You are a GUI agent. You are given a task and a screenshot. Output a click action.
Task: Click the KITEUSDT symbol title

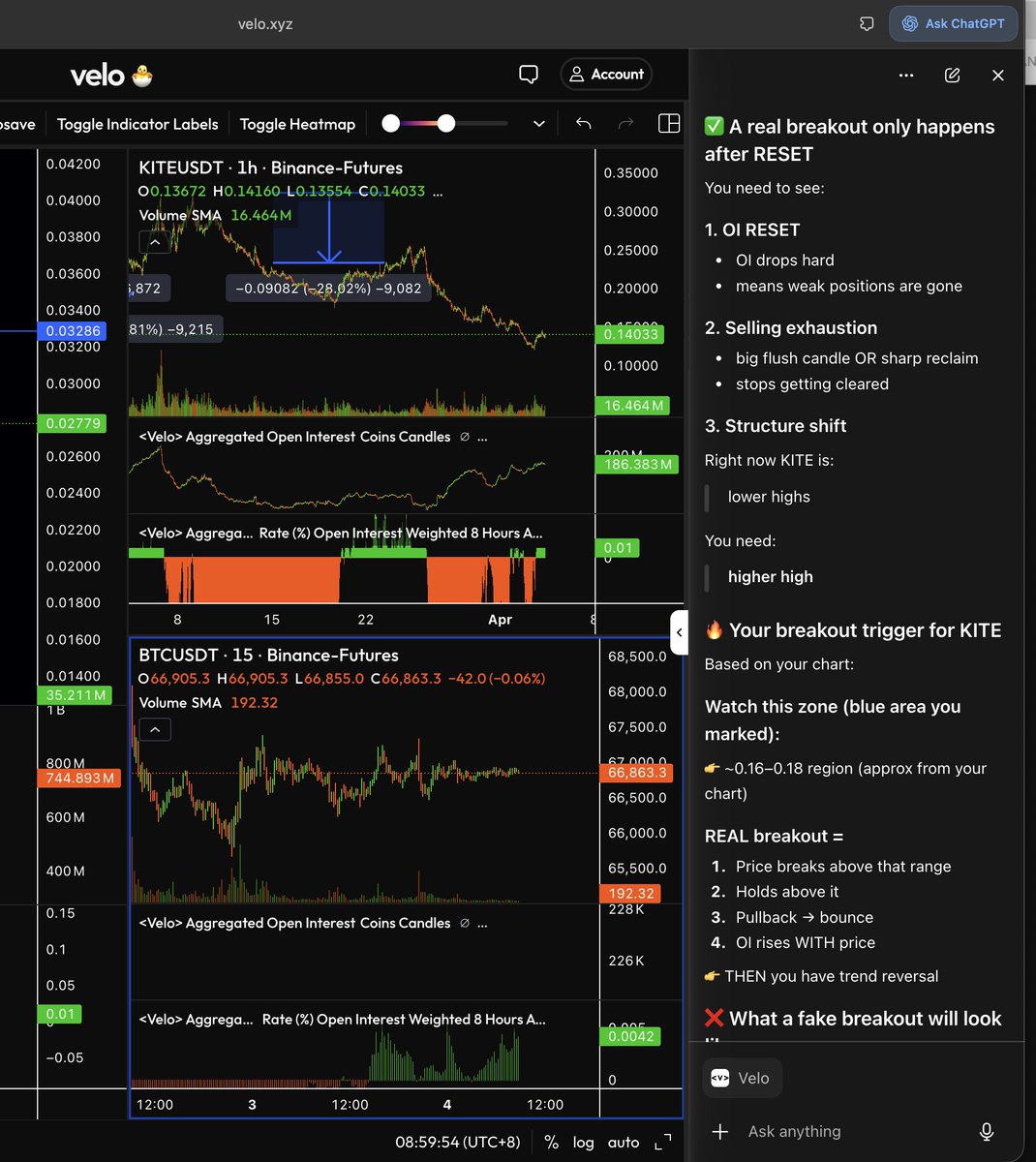(x=270, y=168)
